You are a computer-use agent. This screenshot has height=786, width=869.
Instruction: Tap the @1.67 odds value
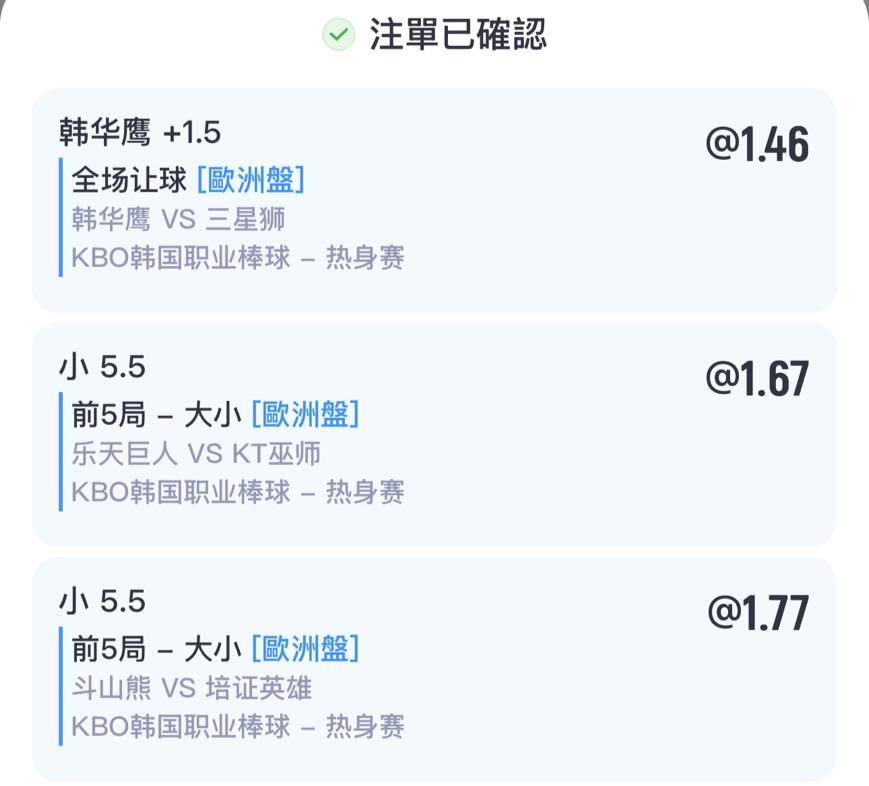pos(757,379)
